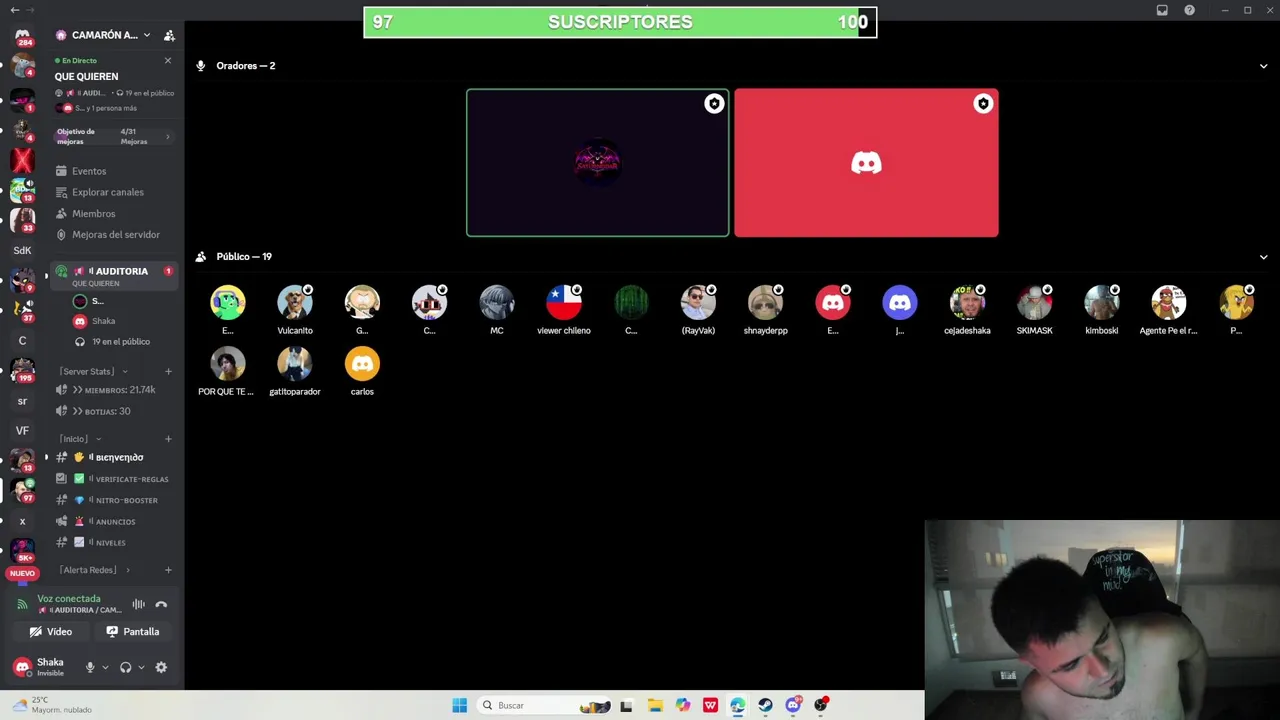The width and height of the screenshot is (1280, 720).
Task: Collapse the Oradores section
Action: click(1263, 66)
